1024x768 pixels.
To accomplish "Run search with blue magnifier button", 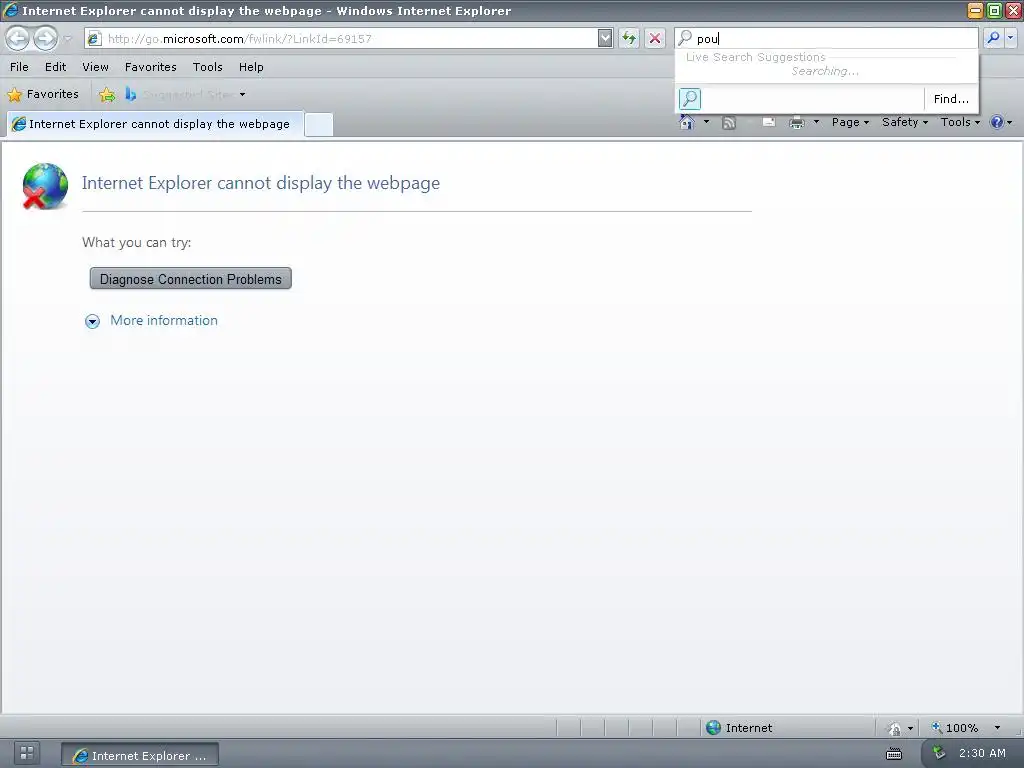I will 993,39.
